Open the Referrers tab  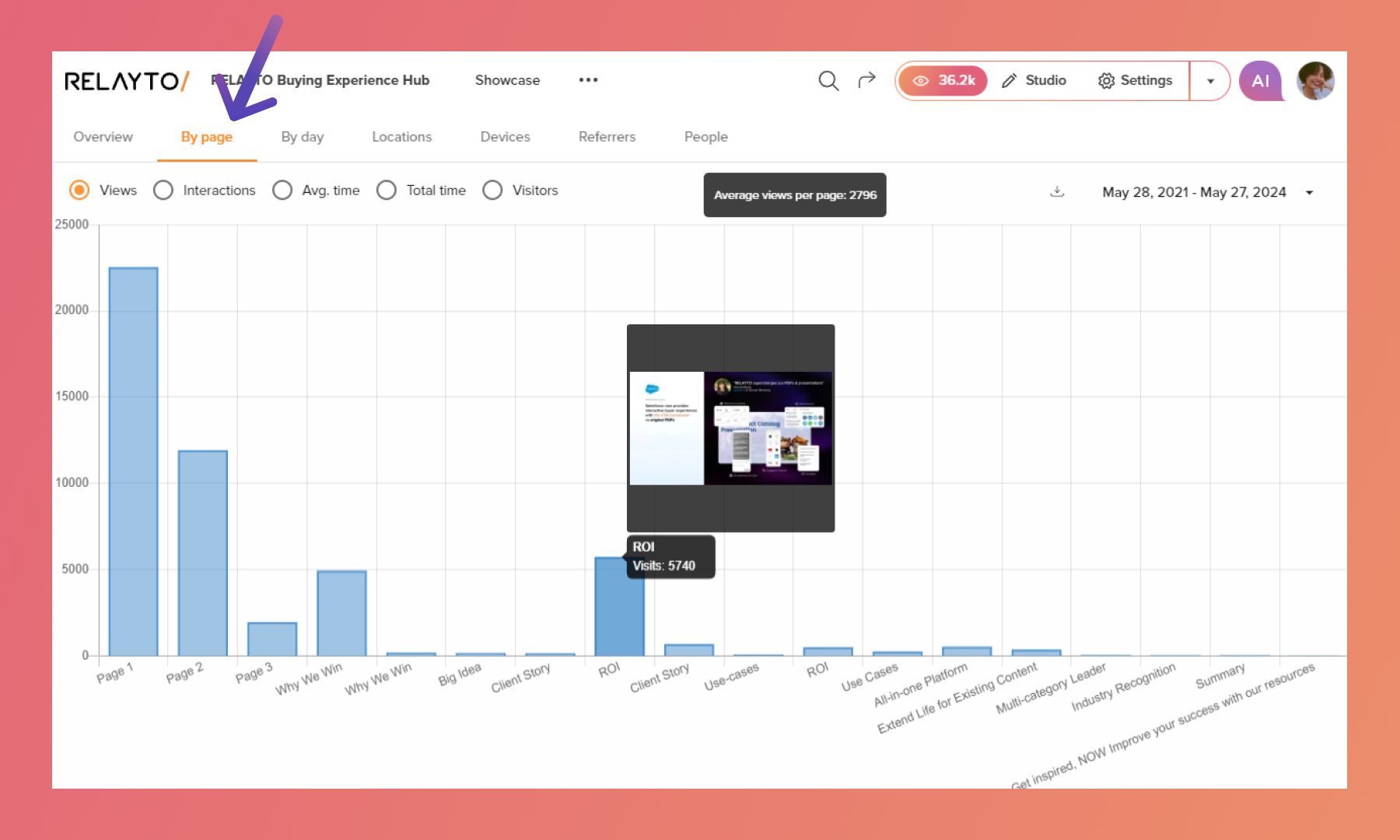607,137
